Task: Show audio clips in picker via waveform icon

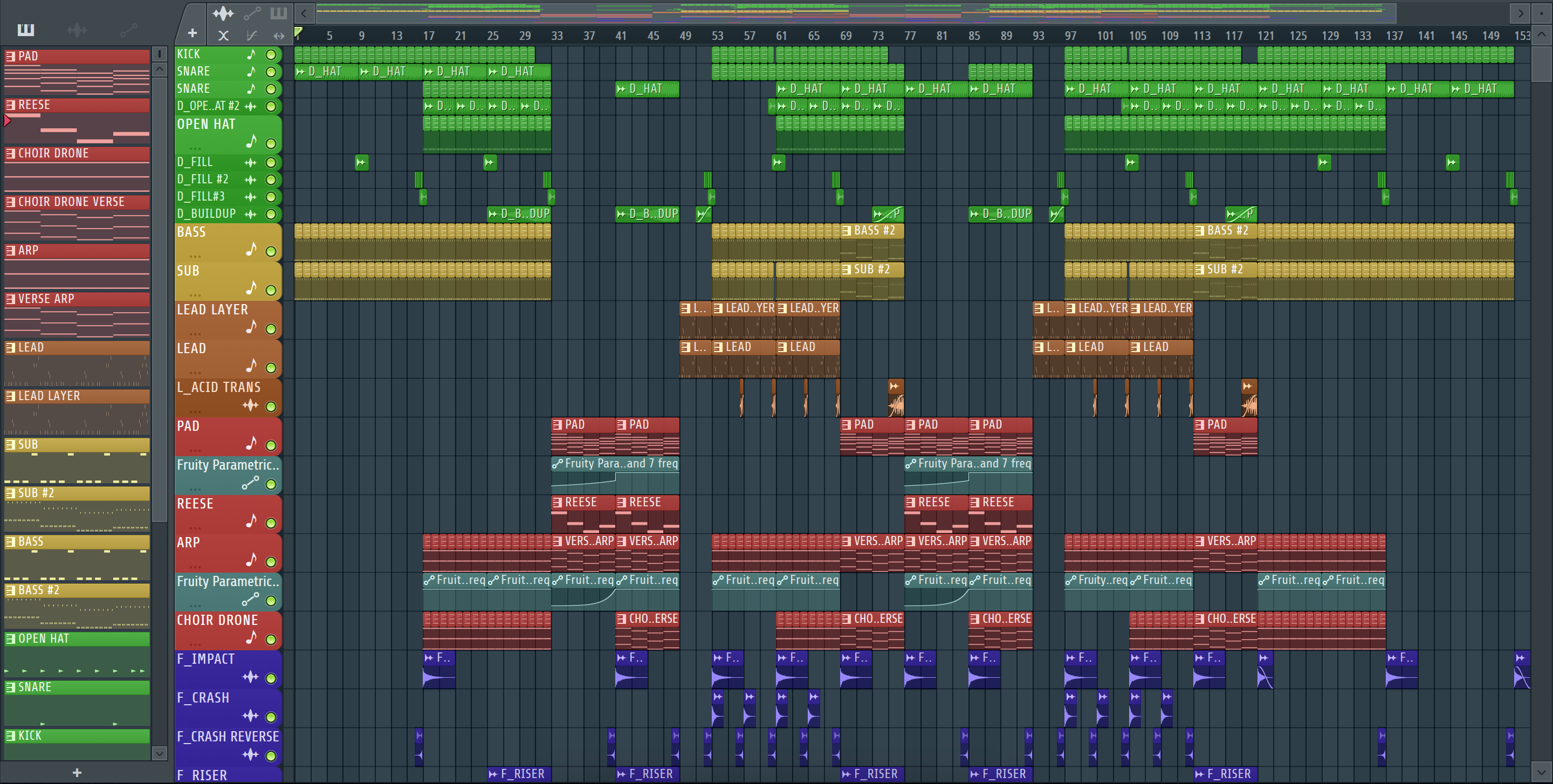Action: [77, 30]
